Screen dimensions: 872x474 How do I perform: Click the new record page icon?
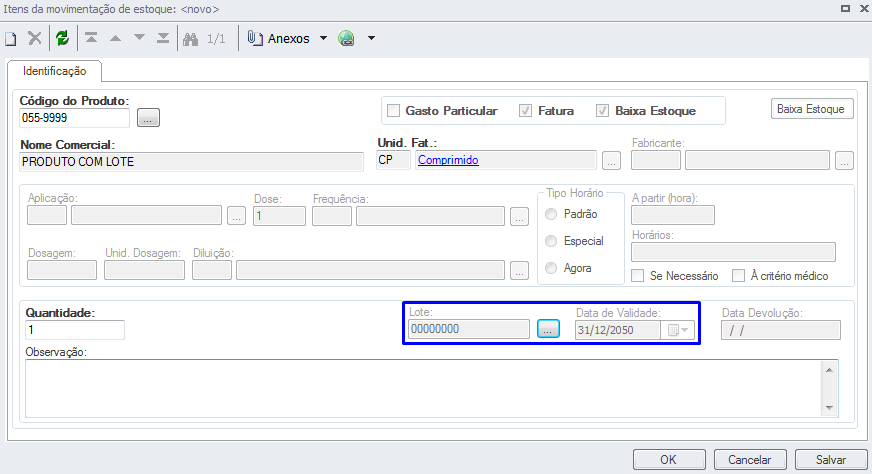tap(11, 38)
